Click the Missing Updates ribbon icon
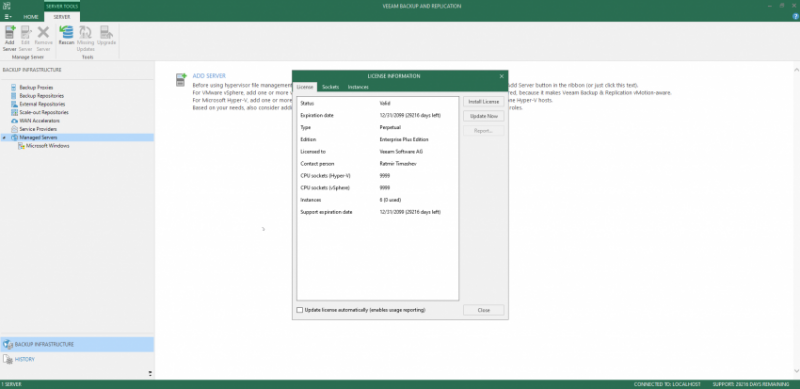800x389 pixels. pyautogui.click(x=86, y=38)
